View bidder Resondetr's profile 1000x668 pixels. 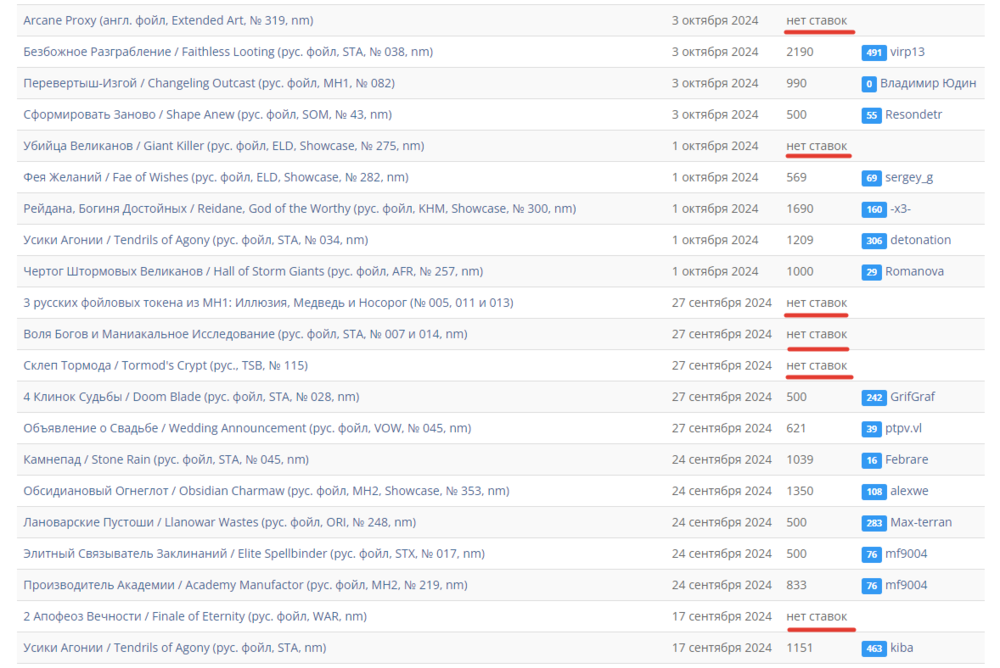click(913, 114)
